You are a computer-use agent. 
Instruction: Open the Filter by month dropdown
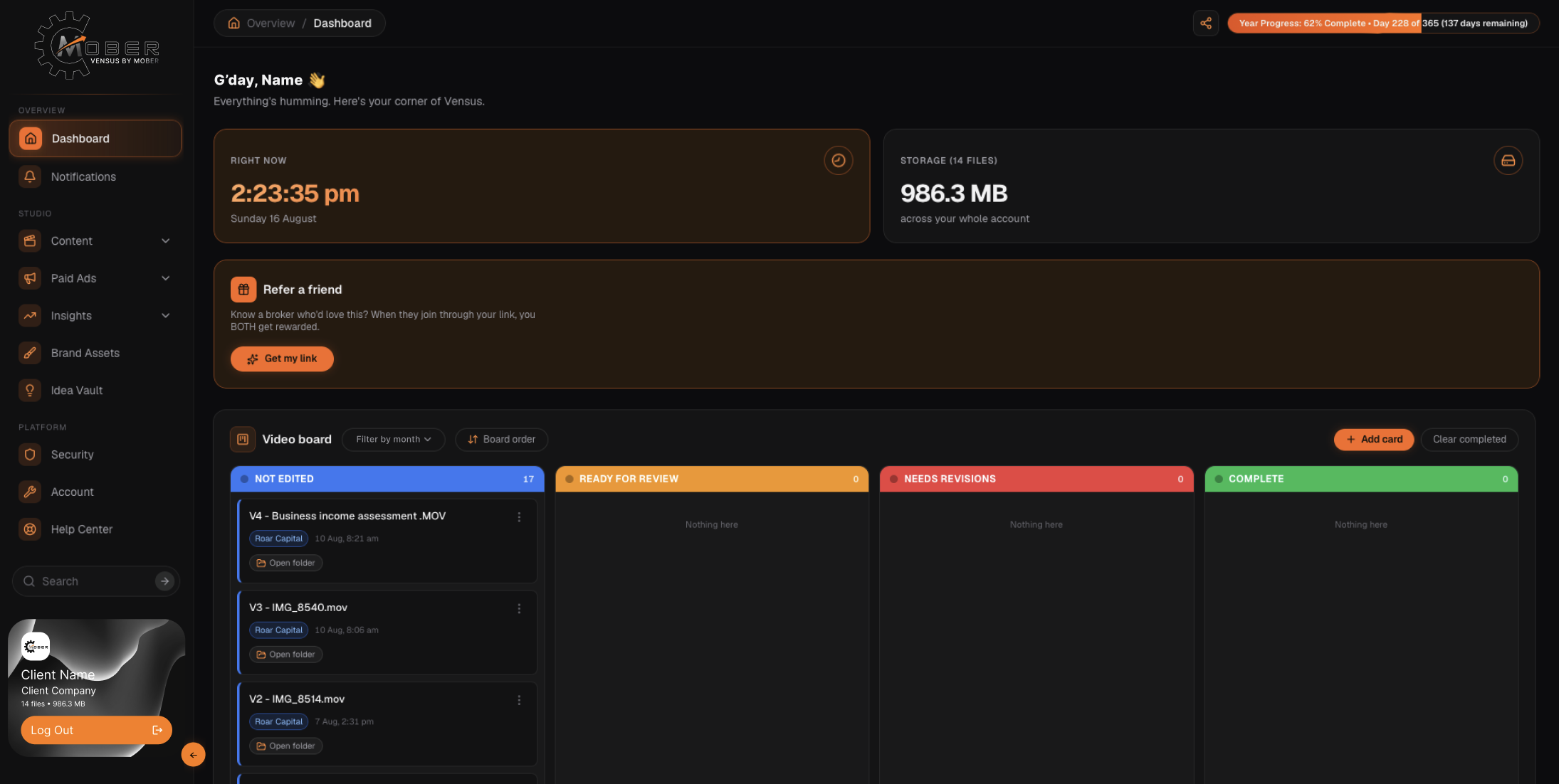click(394, 440)
